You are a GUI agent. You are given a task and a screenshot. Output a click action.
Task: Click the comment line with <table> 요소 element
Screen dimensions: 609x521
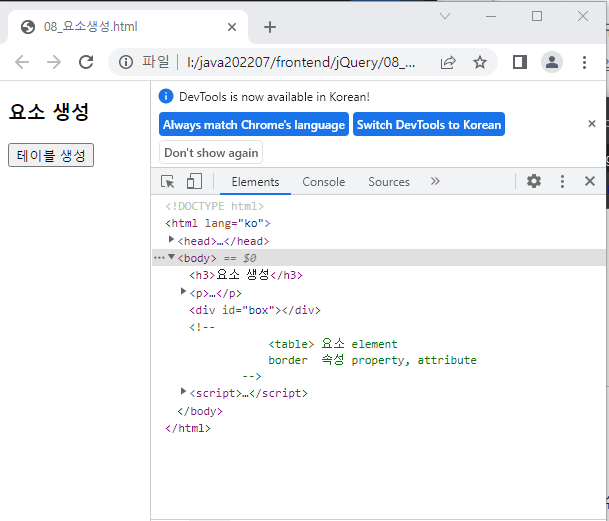(x=333, y=344)
